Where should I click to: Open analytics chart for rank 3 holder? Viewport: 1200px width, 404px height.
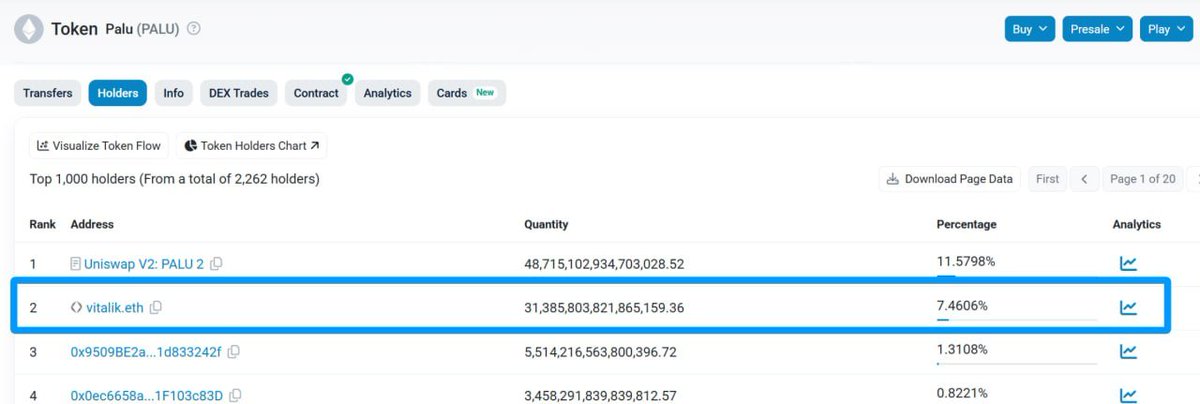1128,351
